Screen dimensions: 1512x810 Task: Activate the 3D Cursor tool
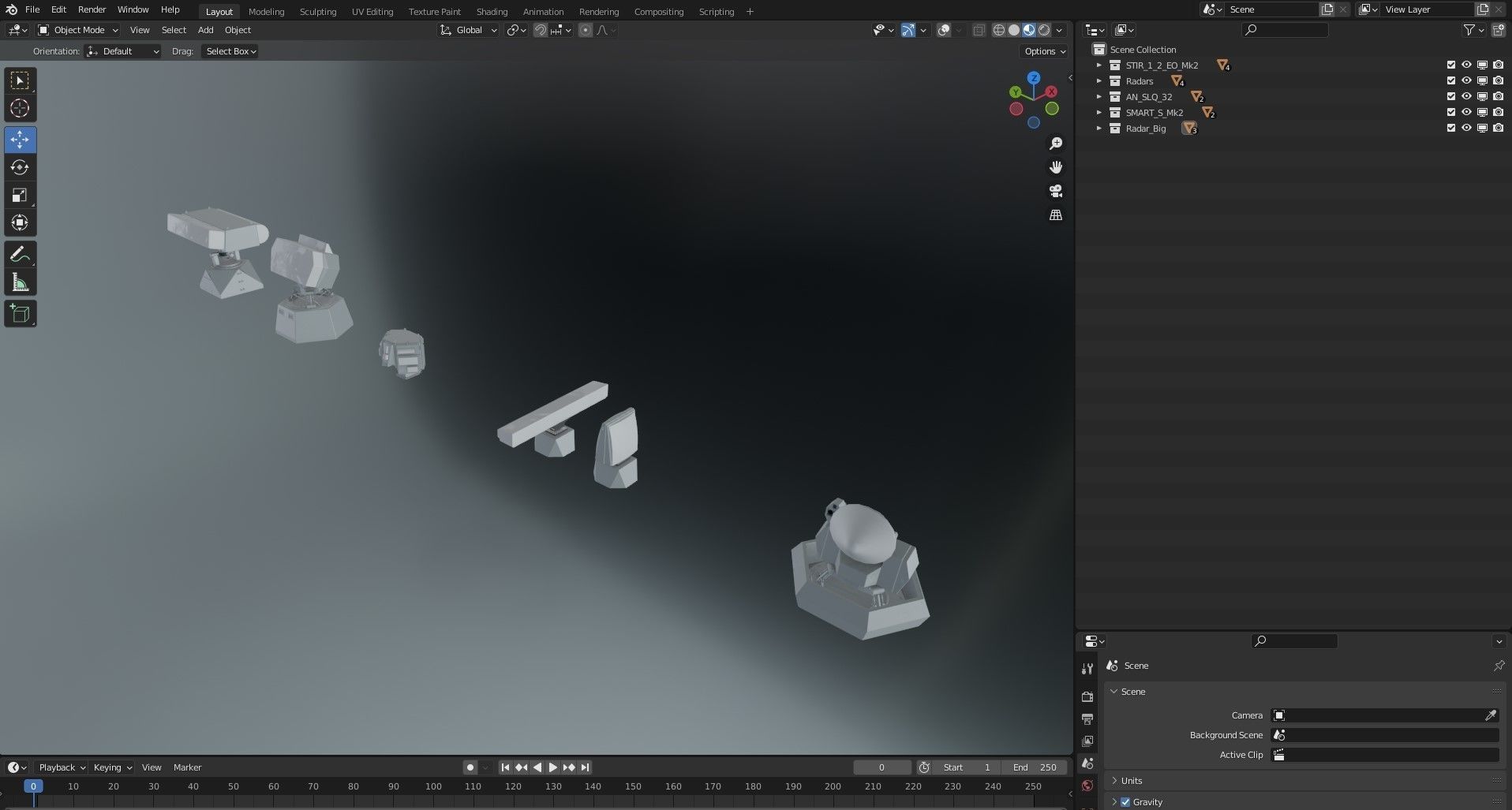click(21, 108)
